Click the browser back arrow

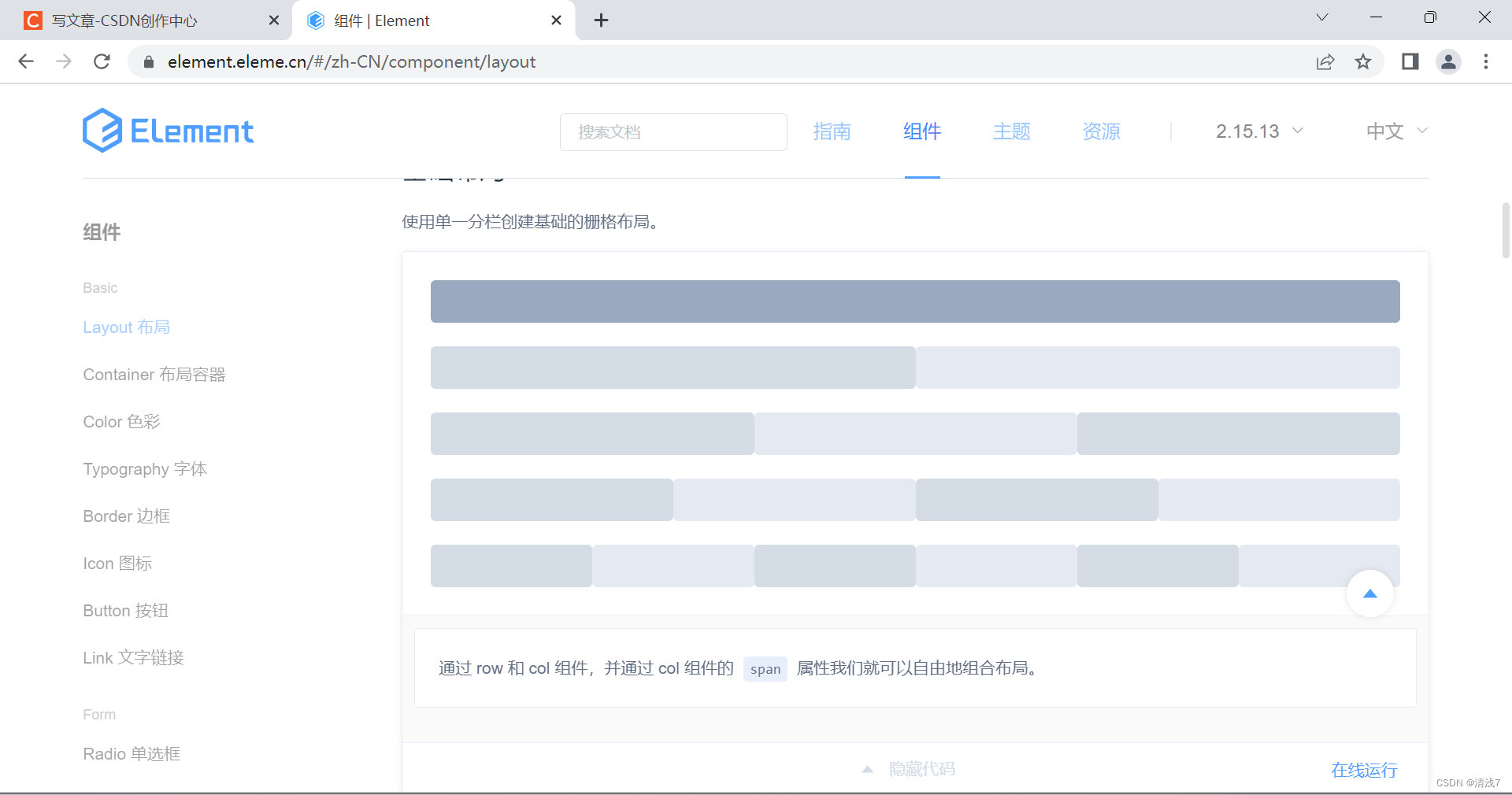click(x=26, y=61)
